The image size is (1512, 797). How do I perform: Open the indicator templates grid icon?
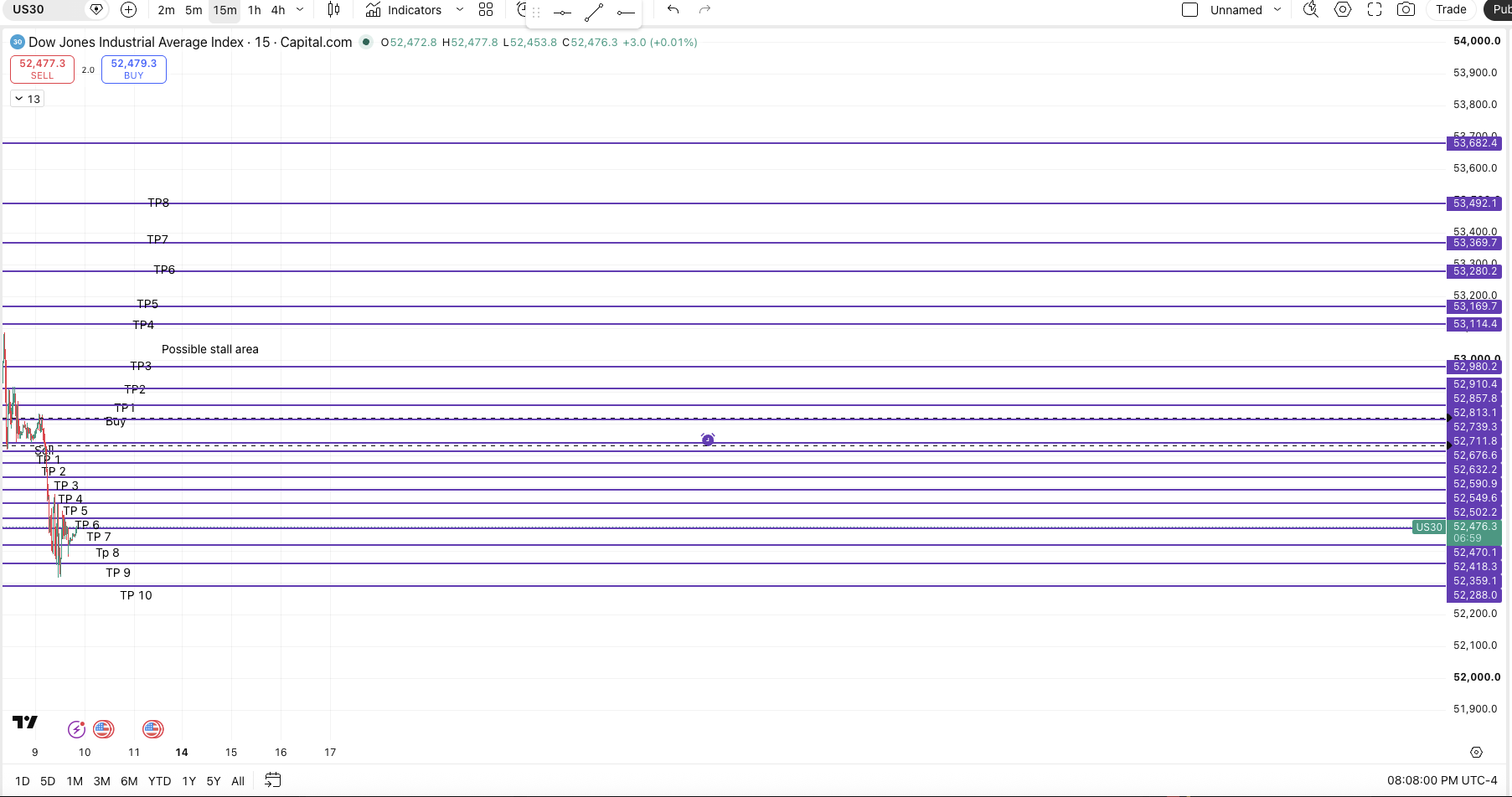tap(486, 9)
